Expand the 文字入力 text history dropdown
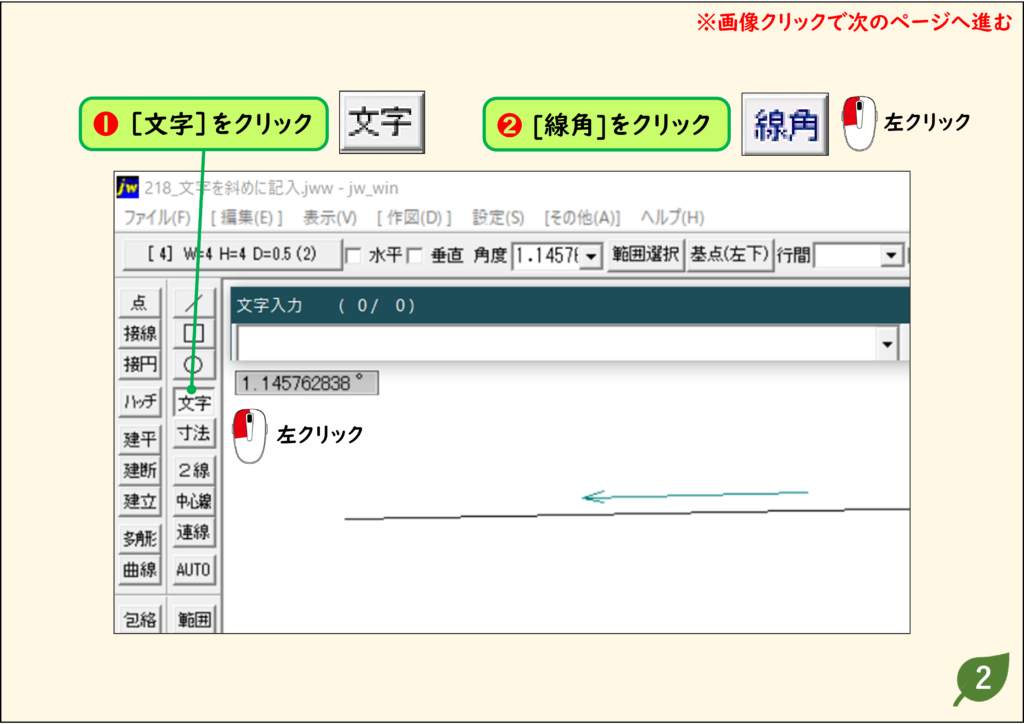This screenshot has width=1024, height=724. tap(887, 344)
